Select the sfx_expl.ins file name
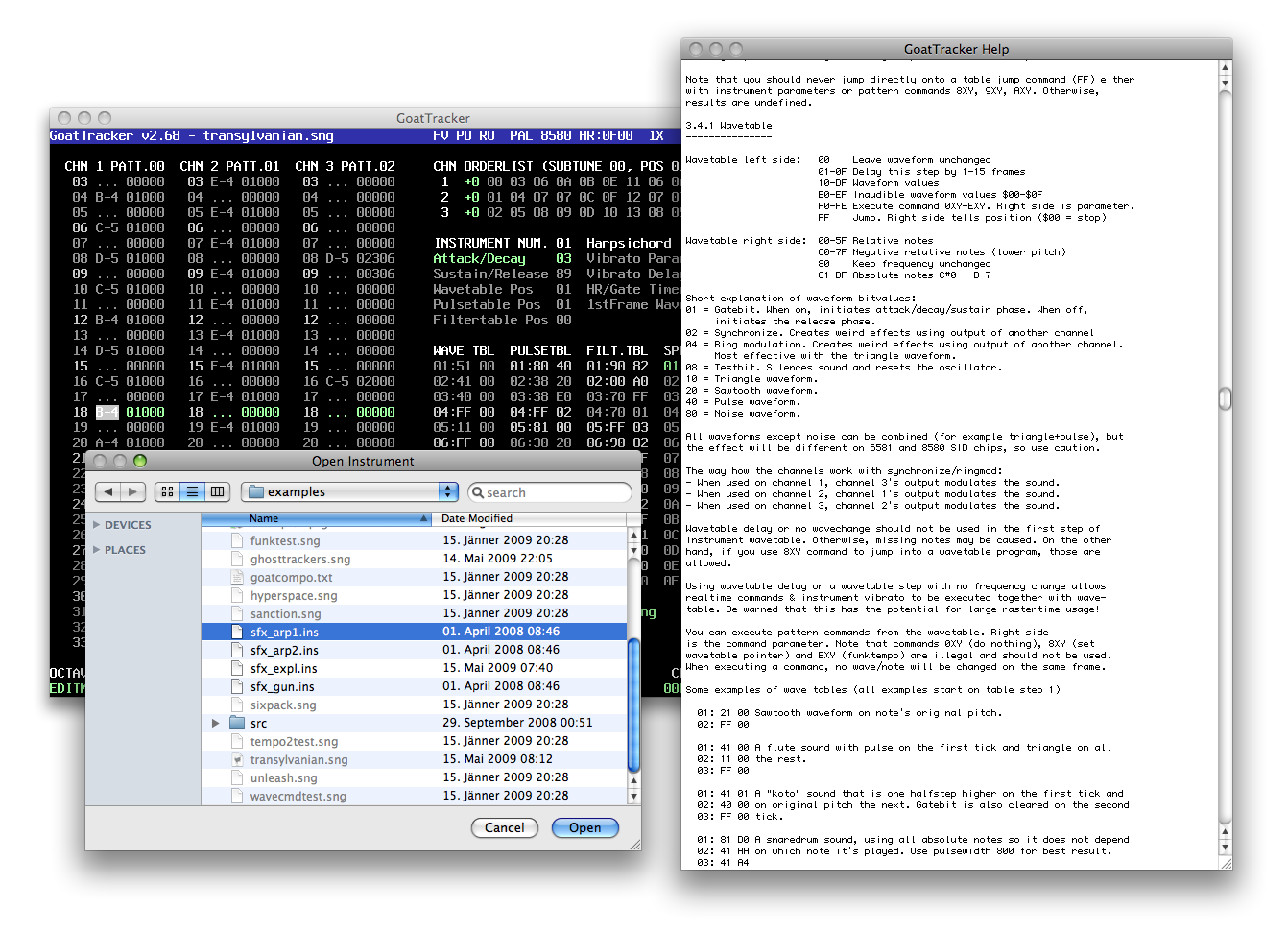The image size is (1288, 932). point(283,668)
